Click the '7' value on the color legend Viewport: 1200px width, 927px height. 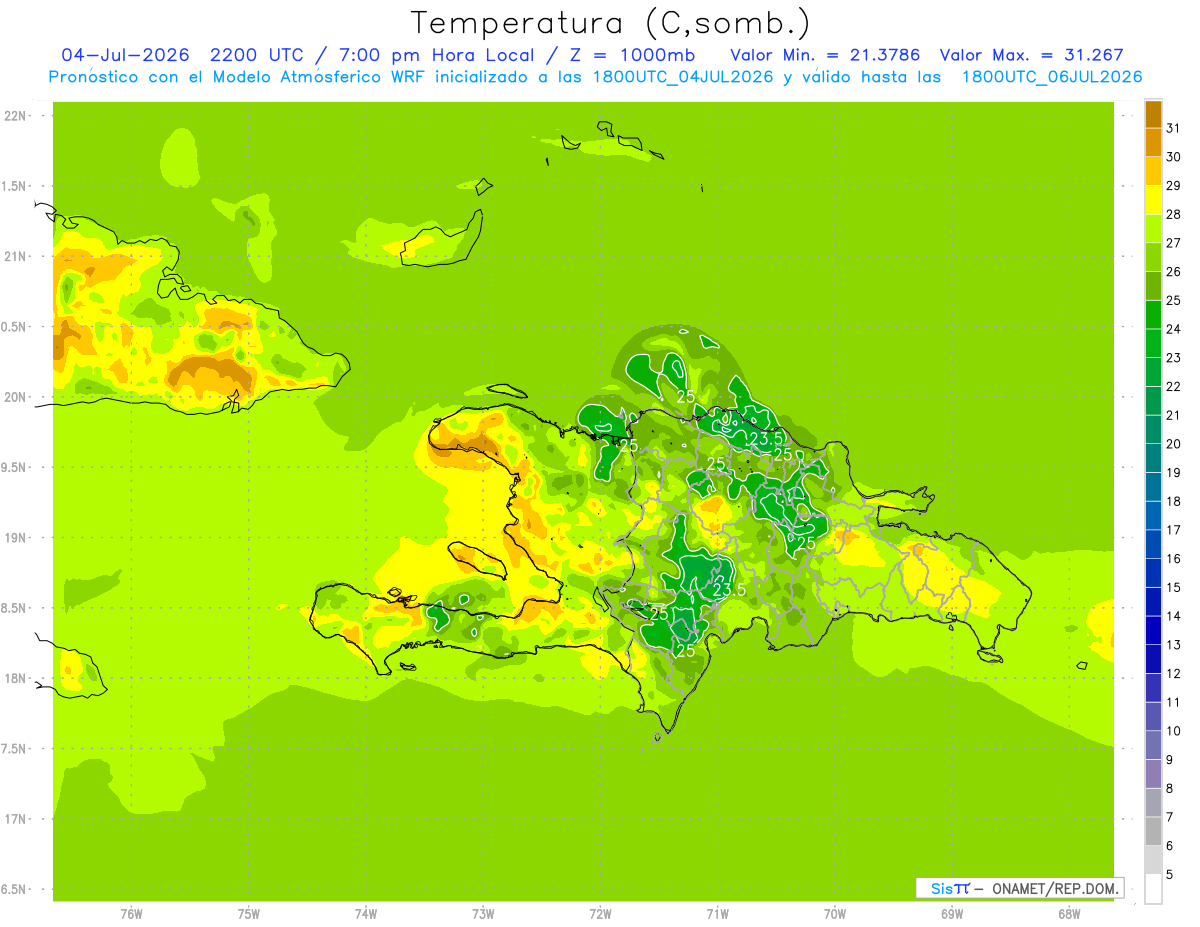click(1170, 817)
